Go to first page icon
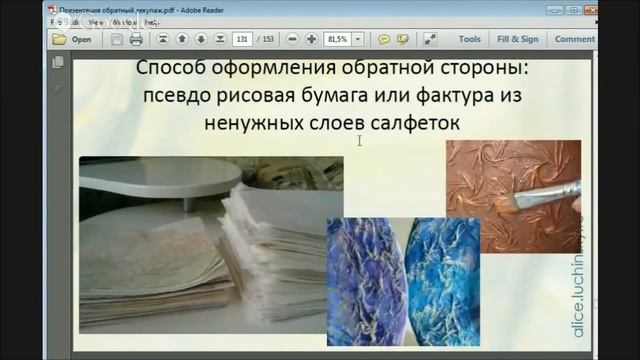640x360 pixels. click(x=163, y=39)
